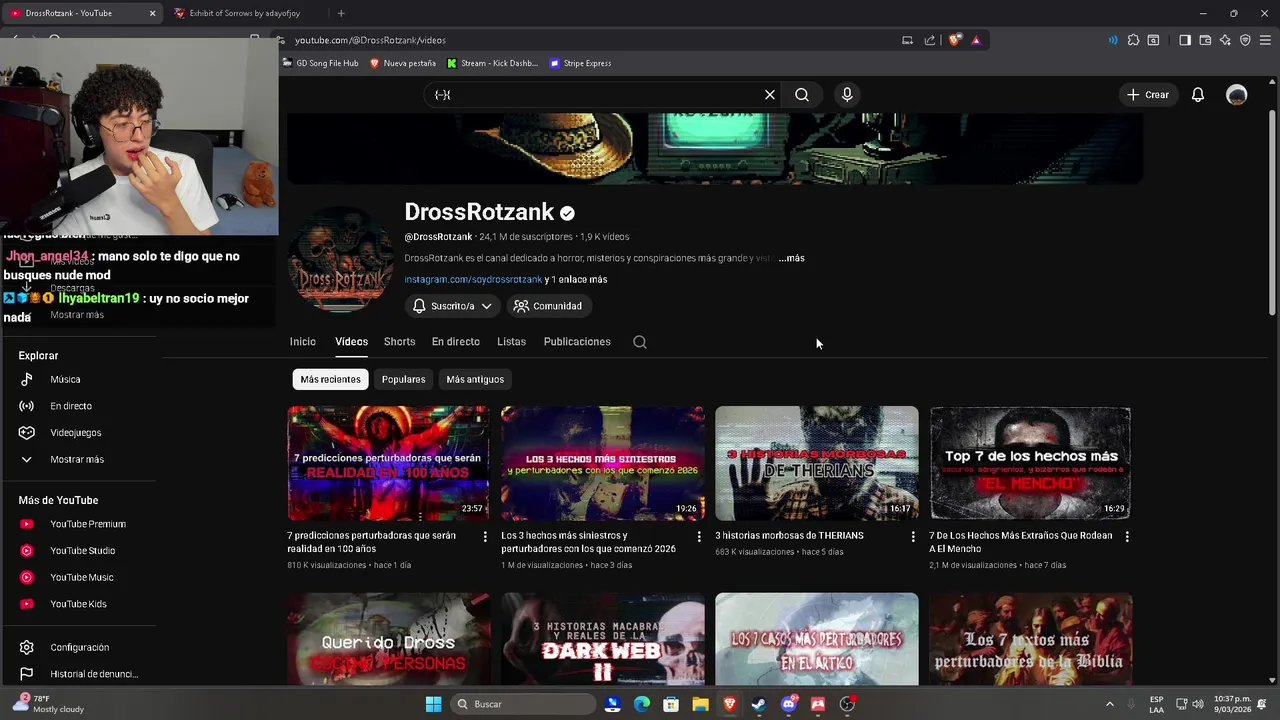Open Discord from the taskbar
1280x720 pixels.
click(x=789, y=704)
